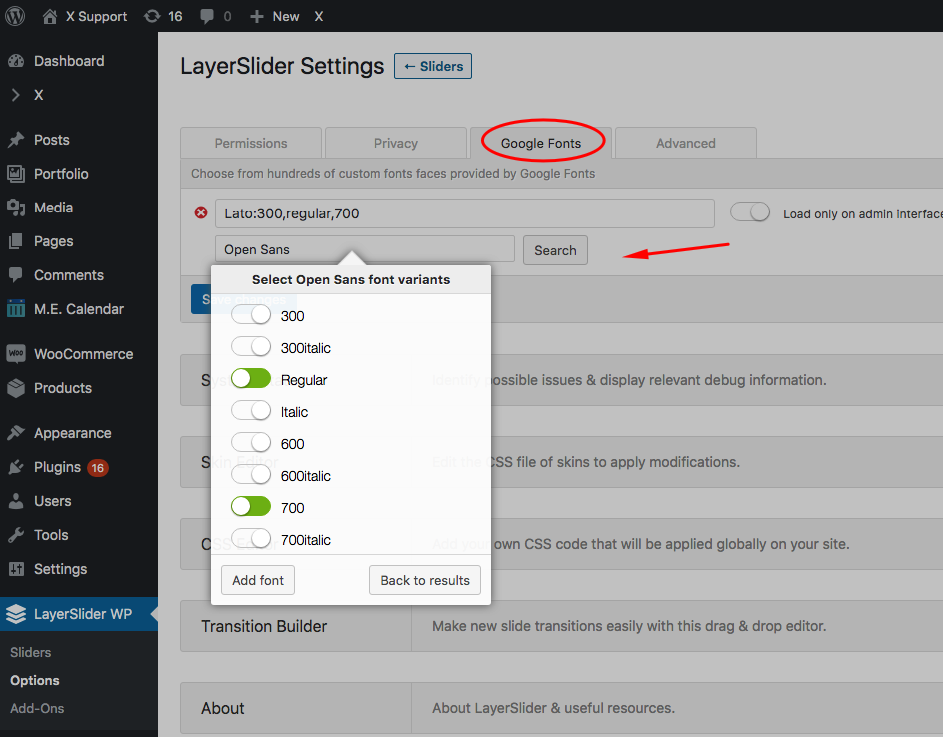
Task: Toggle Load only on admin interface switch
Action: tap(750, 212)
